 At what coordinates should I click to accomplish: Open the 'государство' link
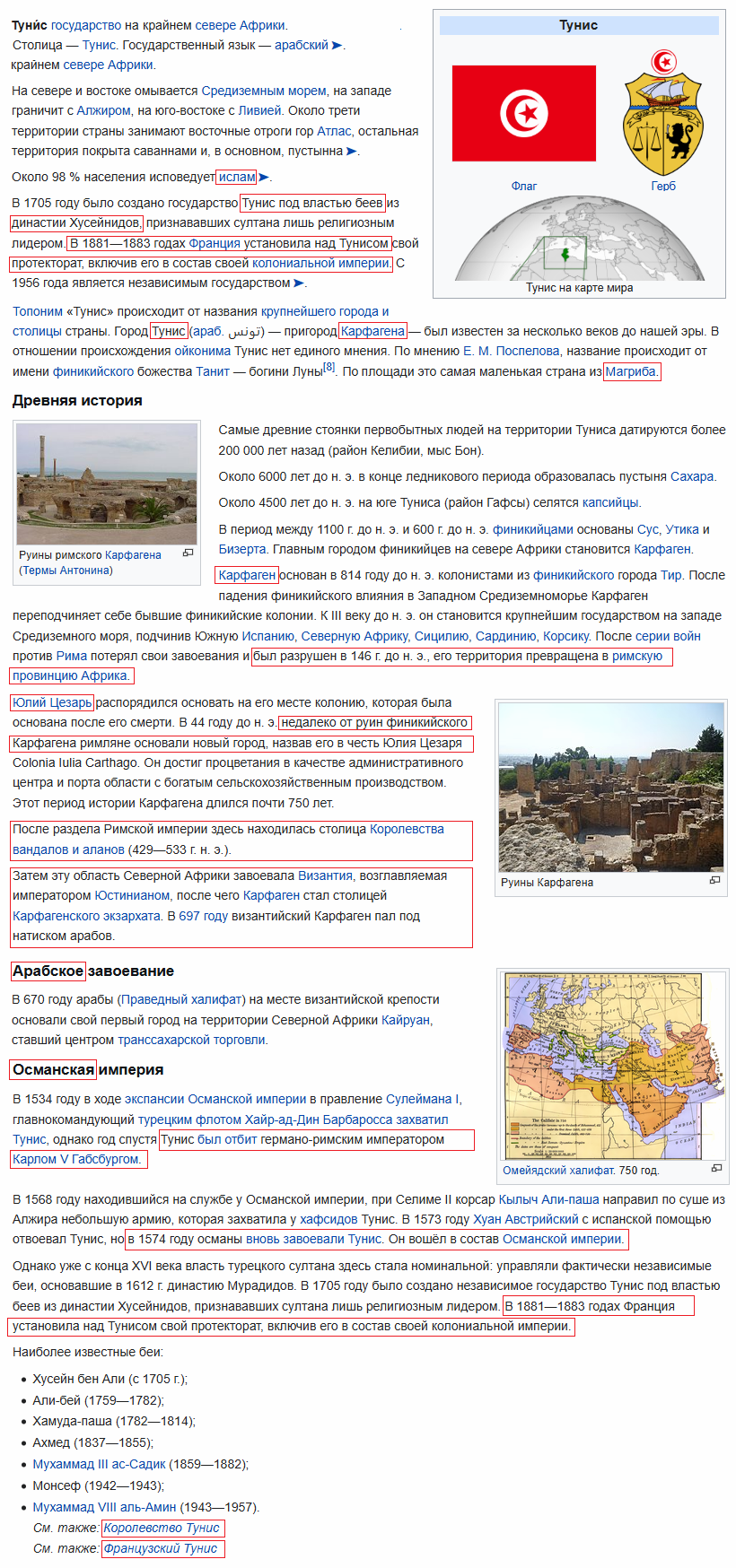tap(87, 25)
